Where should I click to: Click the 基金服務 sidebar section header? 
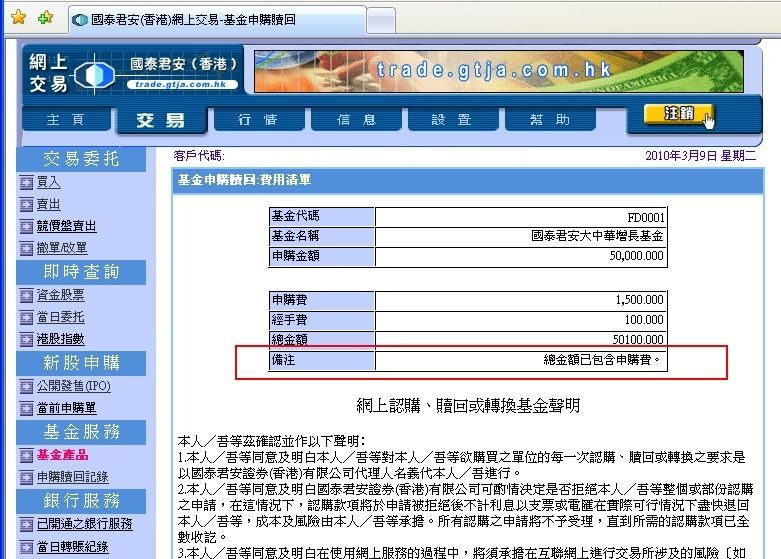pyautogui.click(x=81, y=432)
